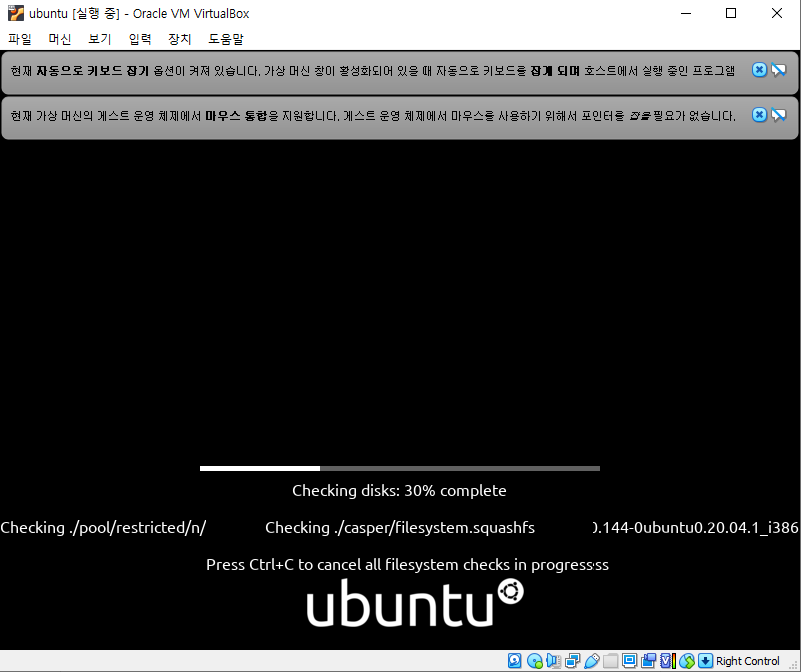Viewport: 801px width, 672px height.
Task: Open the display indicator icon
Action: click(629, 661)
